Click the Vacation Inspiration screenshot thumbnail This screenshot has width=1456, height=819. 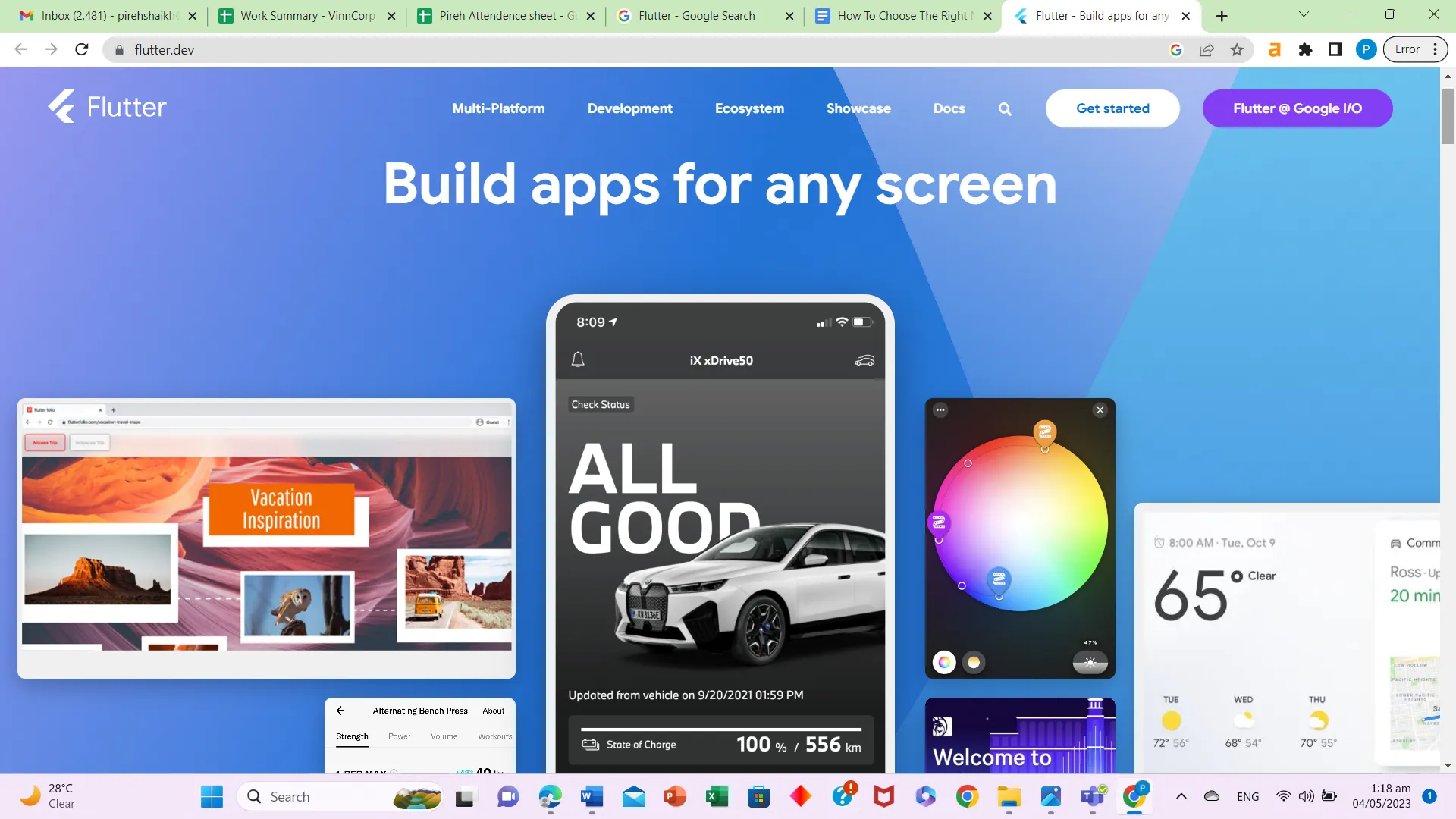266,538
